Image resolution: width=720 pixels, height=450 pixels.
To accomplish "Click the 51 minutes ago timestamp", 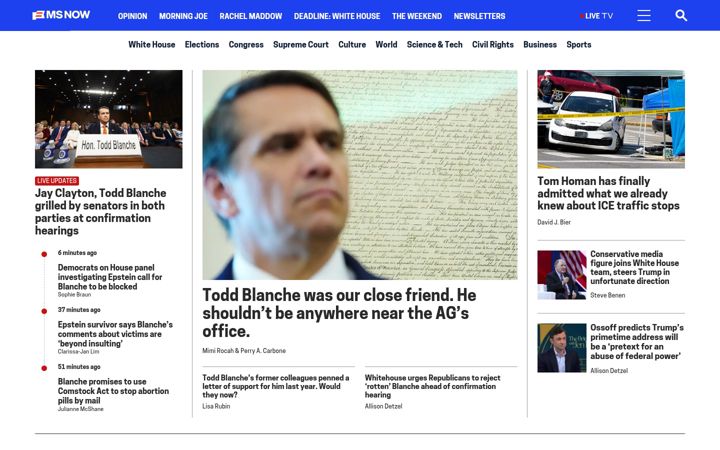I will [79, 367].
